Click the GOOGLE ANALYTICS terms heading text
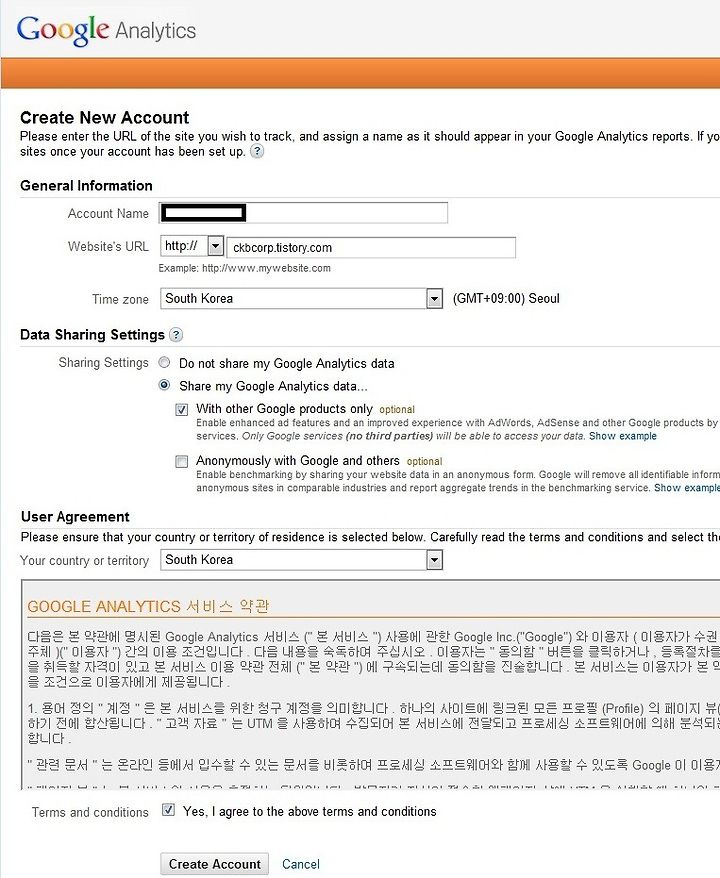720x878 pixels. coord(148,606)
